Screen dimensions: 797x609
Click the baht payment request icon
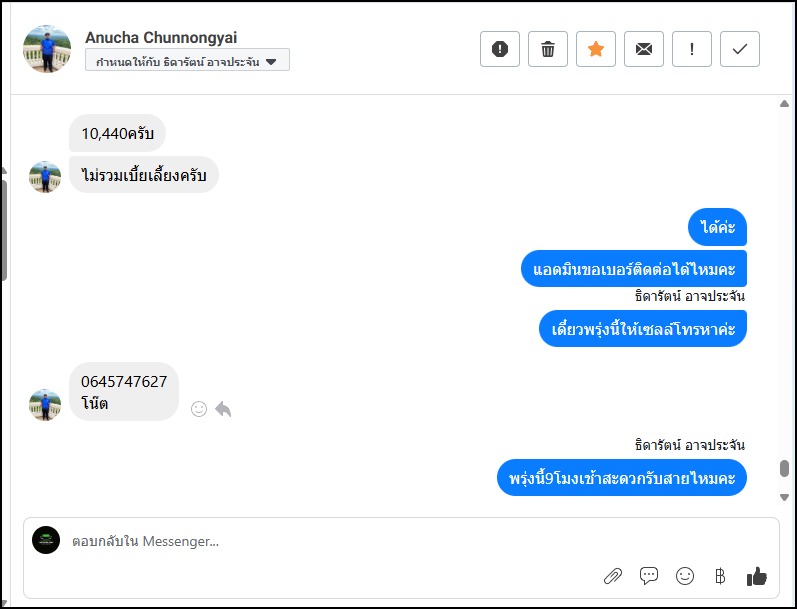[x=720, y=575]
